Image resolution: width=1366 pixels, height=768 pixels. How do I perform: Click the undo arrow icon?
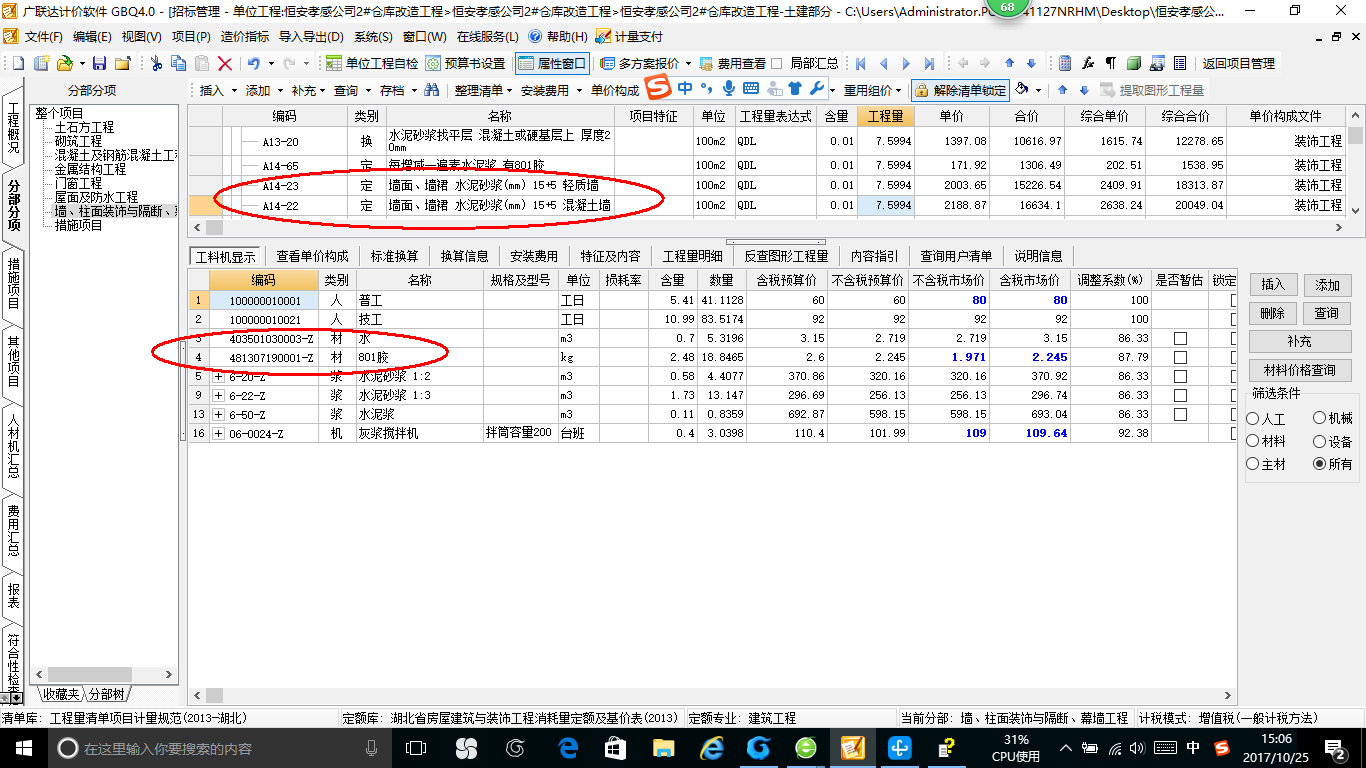click(254, 63)
